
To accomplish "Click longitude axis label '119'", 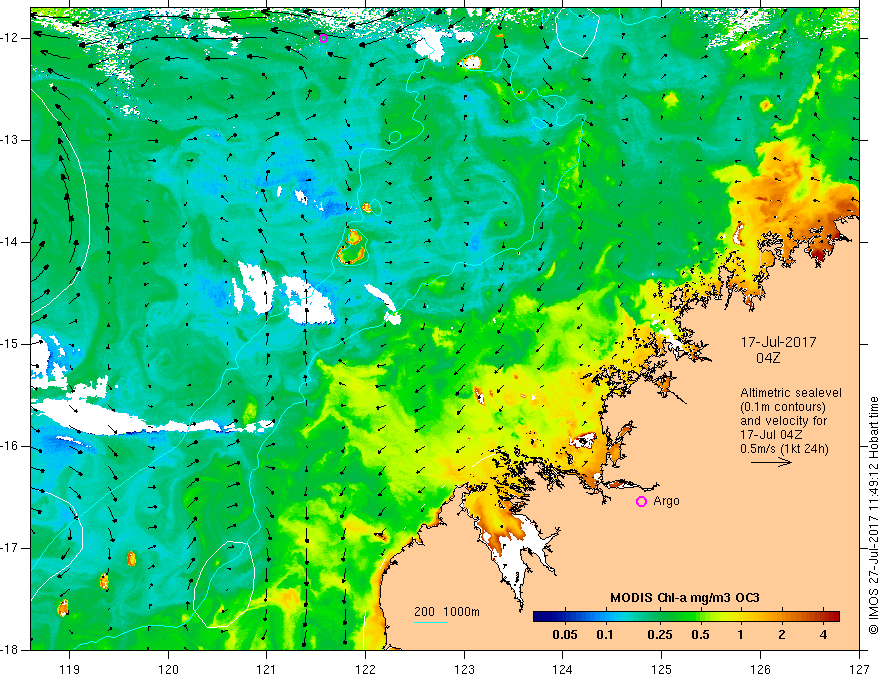I will click(70, 669).
